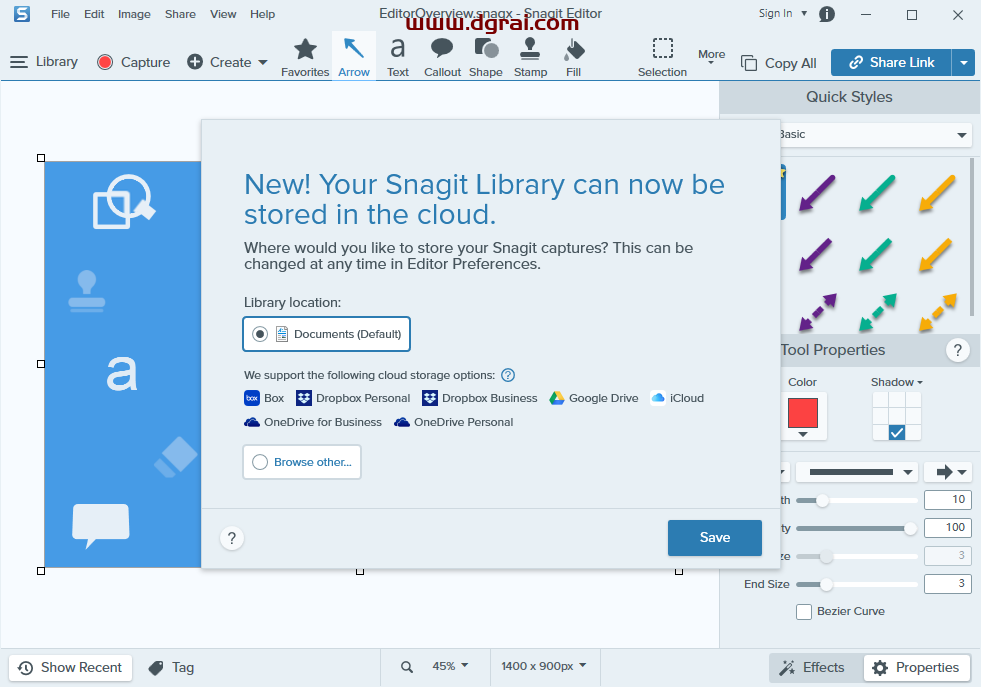Viewport: 981px width, 687px height.
Task: Click the End Size value field
Action: [x=947, y=584]
